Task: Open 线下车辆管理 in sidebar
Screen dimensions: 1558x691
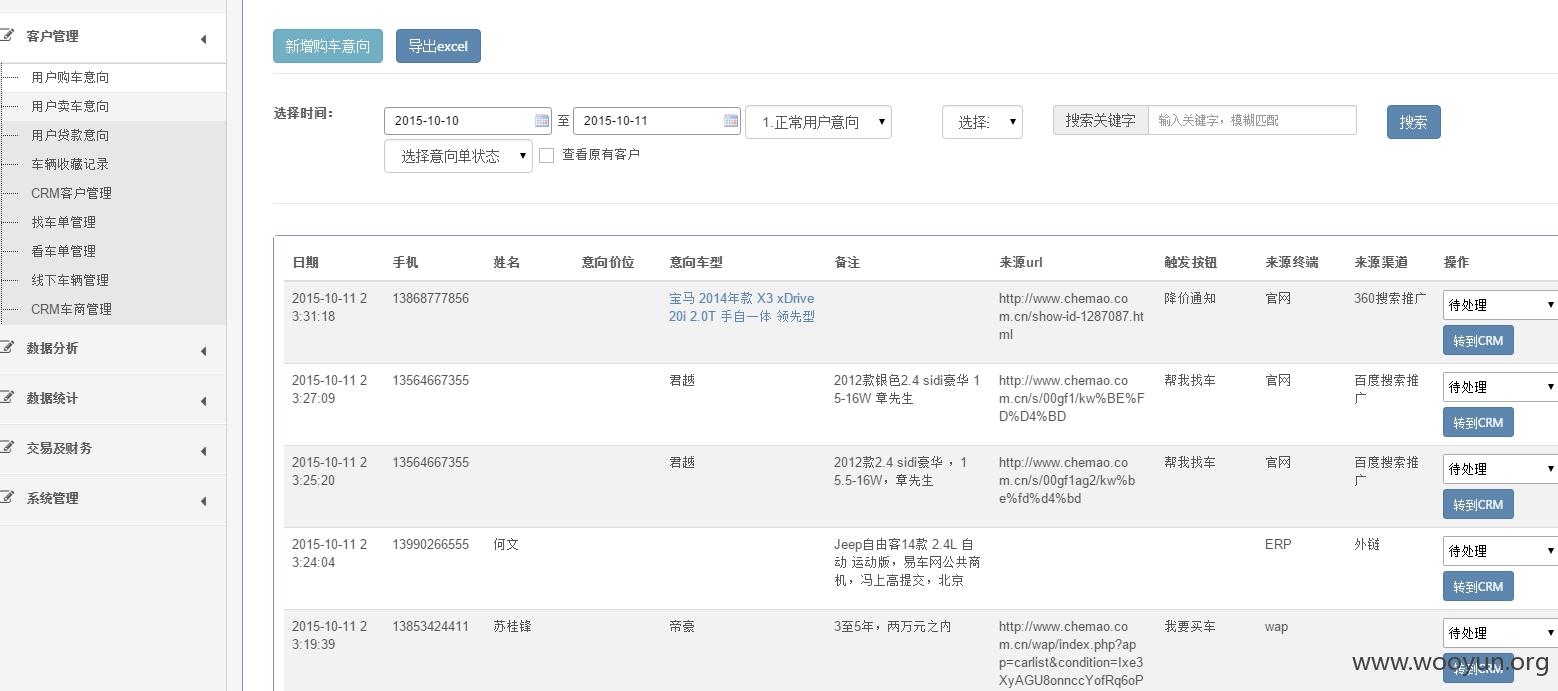Action: point(70,280)
